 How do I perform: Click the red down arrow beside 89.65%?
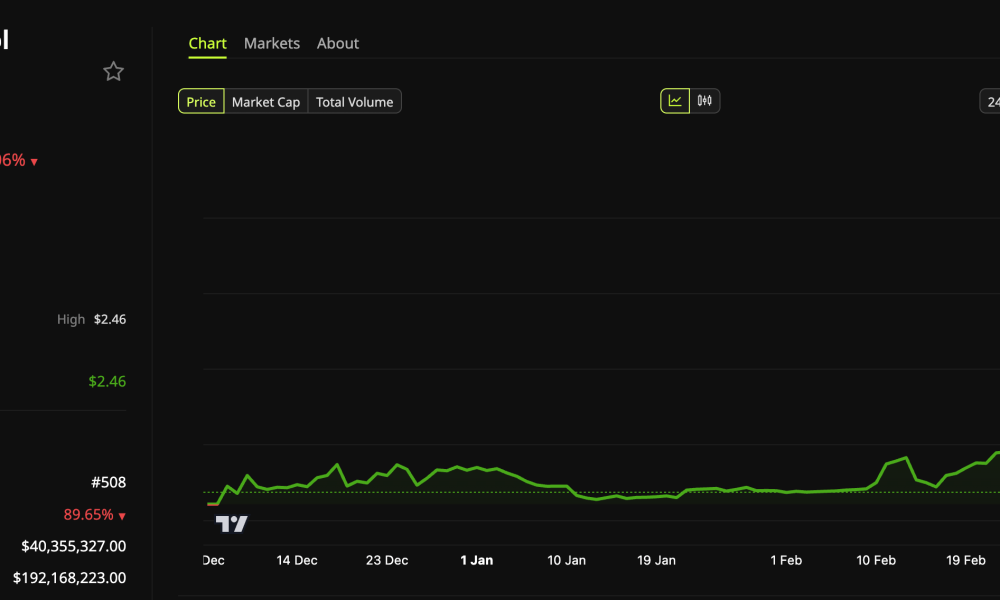[x=122, y=516]
